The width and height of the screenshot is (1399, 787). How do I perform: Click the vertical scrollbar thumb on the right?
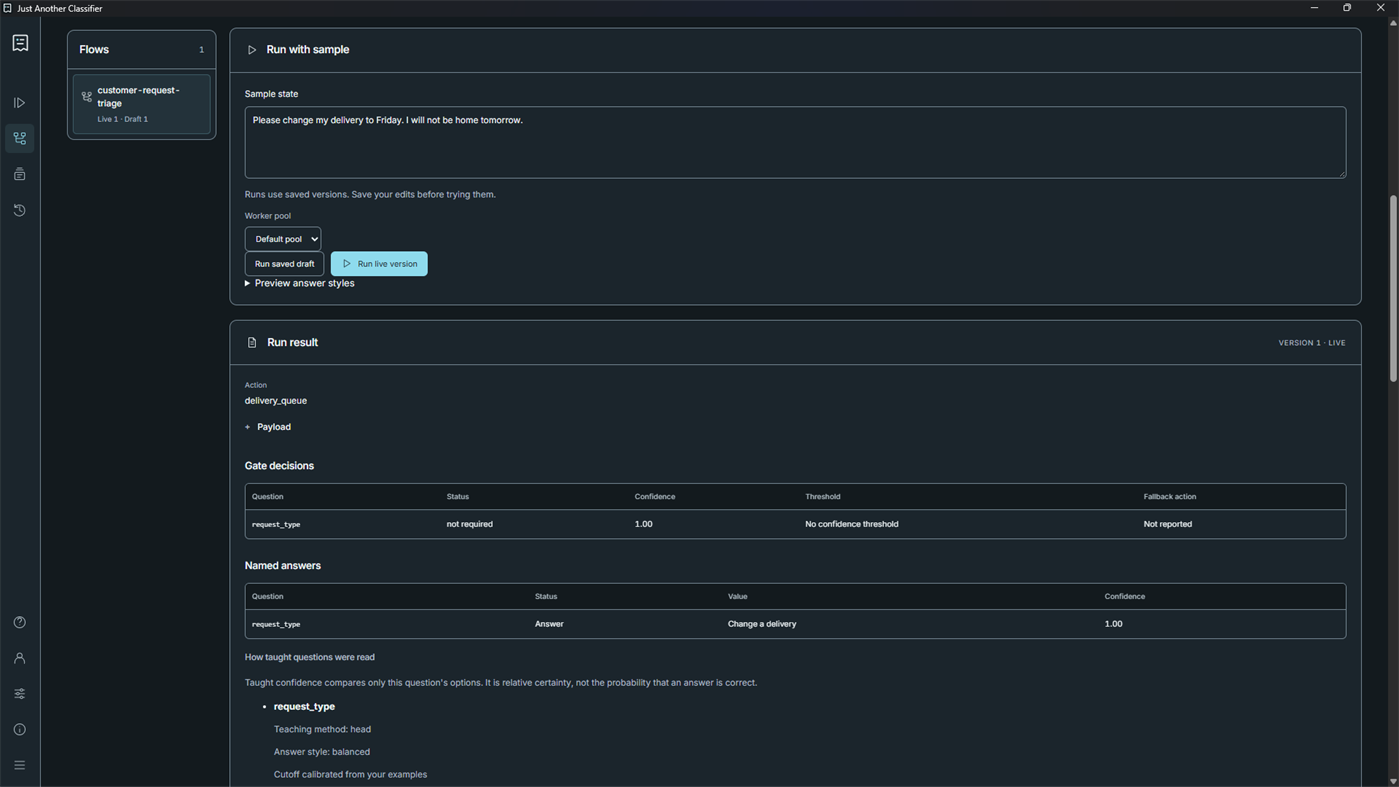[1393, 288]
